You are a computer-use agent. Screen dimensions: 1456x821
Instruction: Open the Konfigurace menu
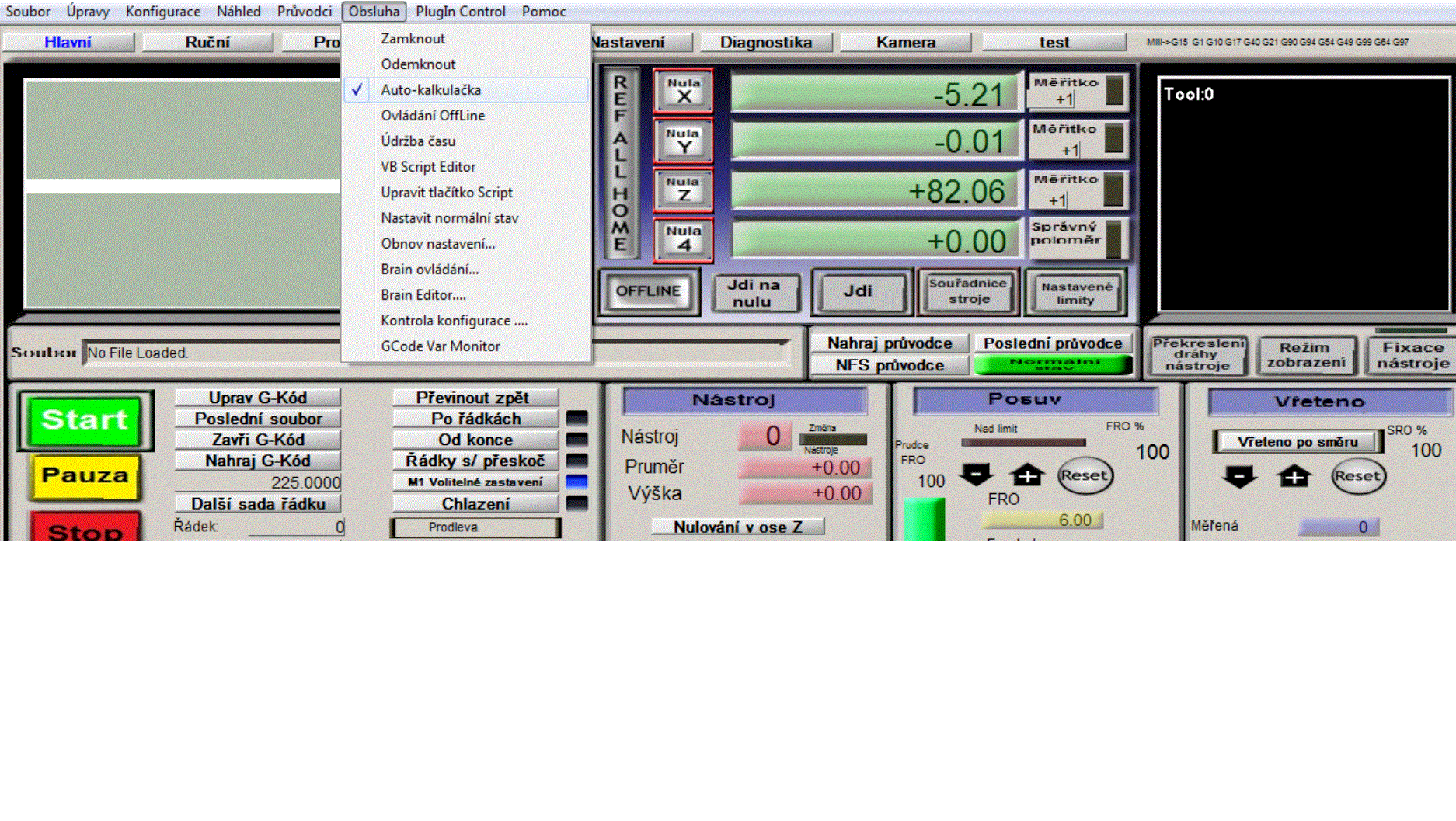[x=162, y=12]
